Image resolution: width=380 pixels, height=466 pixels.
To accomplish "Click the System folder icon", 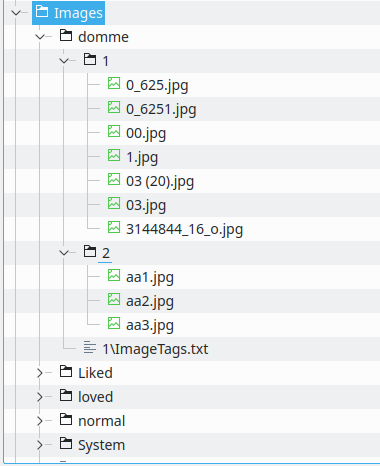I will pyautogui.click(x=66, y=443).
